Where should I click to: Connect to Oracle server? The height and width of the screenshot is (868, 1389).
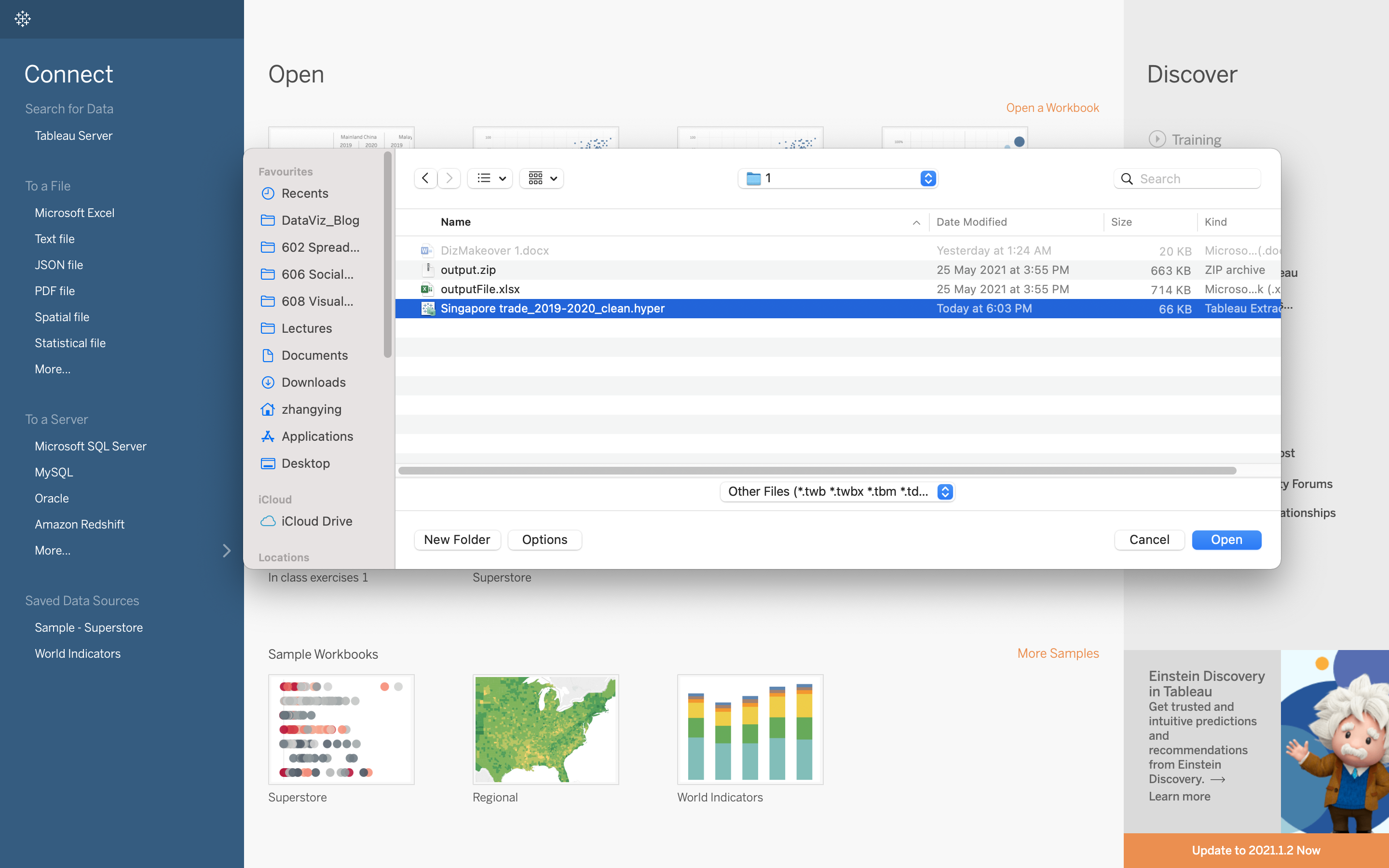click(x=52, y=498)
